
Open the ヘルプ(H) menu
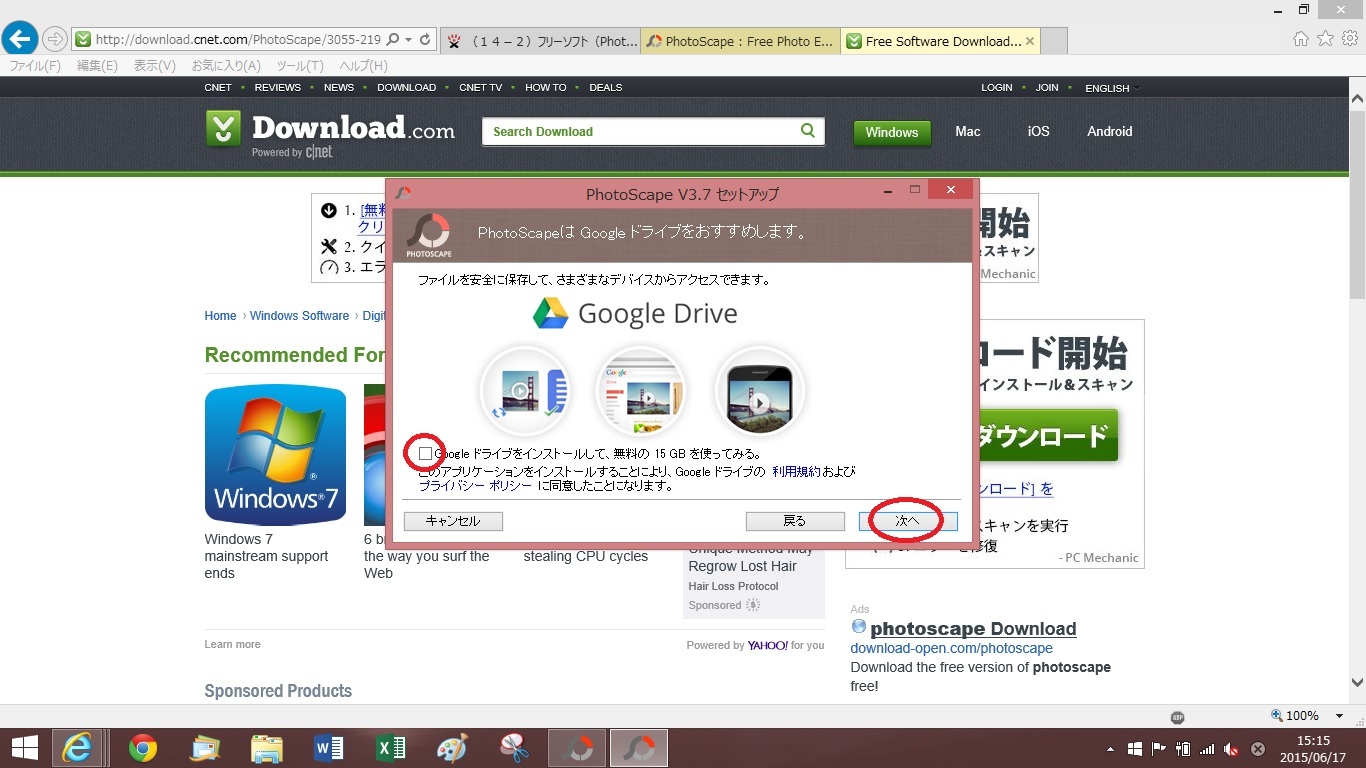tap(363, 65)
